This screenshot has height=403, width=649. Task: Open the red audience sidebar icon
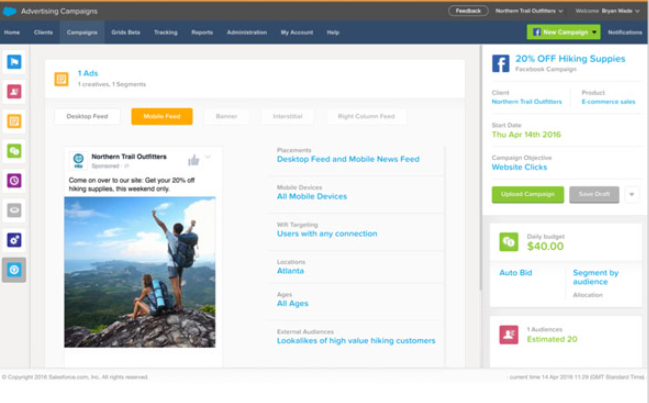(14, 91)
